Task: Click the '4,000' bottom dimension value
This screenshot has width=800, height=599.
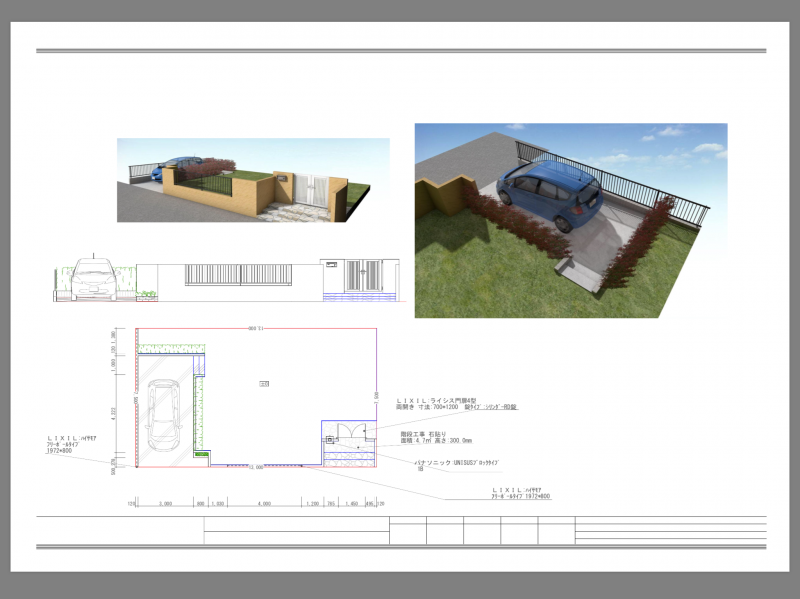Action: pos(264,504)
